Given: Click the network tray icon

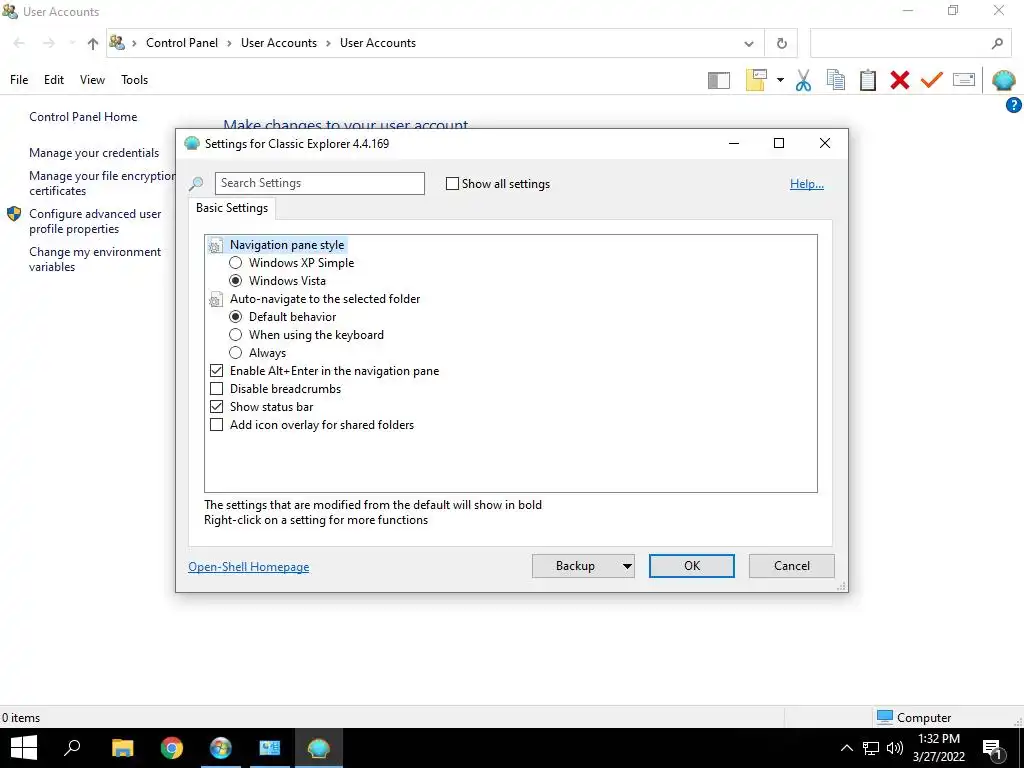Looking at the screenshot, I should (x=871, y=748).
